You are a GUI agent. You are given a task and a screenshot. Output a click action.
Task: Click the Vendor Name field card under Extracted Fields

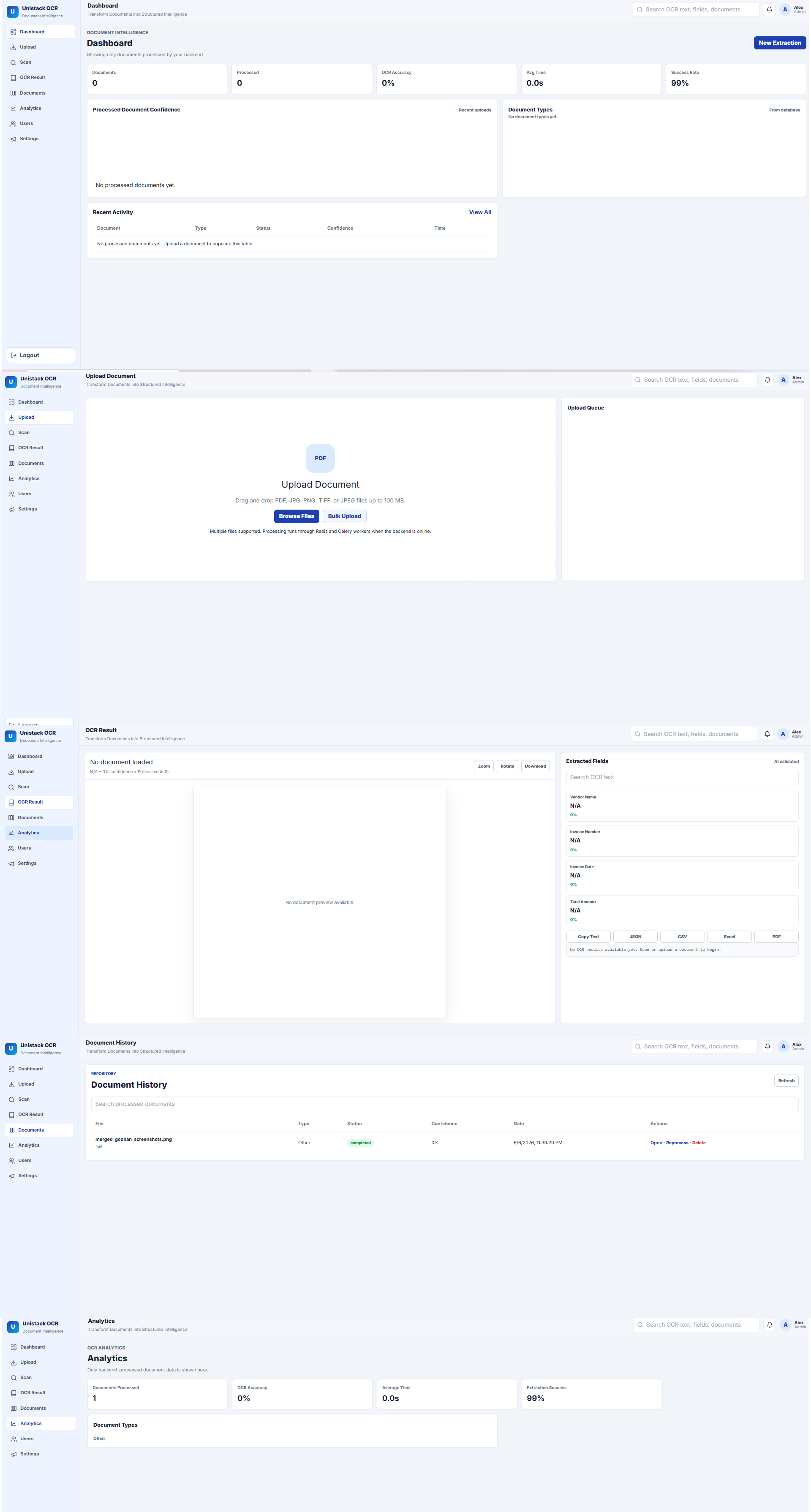coord(682,805)
